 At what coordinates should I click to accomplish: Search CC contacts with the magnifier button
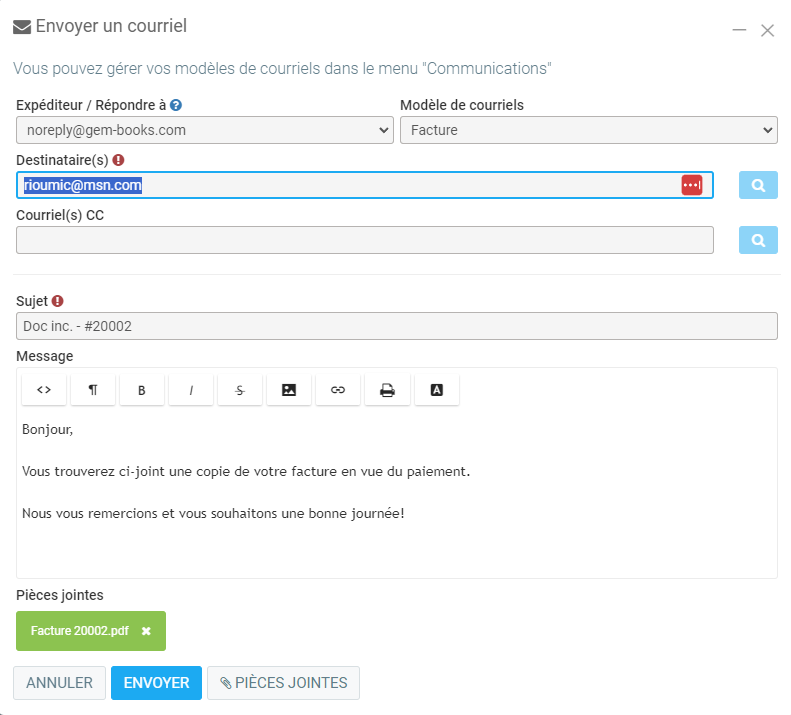click(x=758, y=240)
